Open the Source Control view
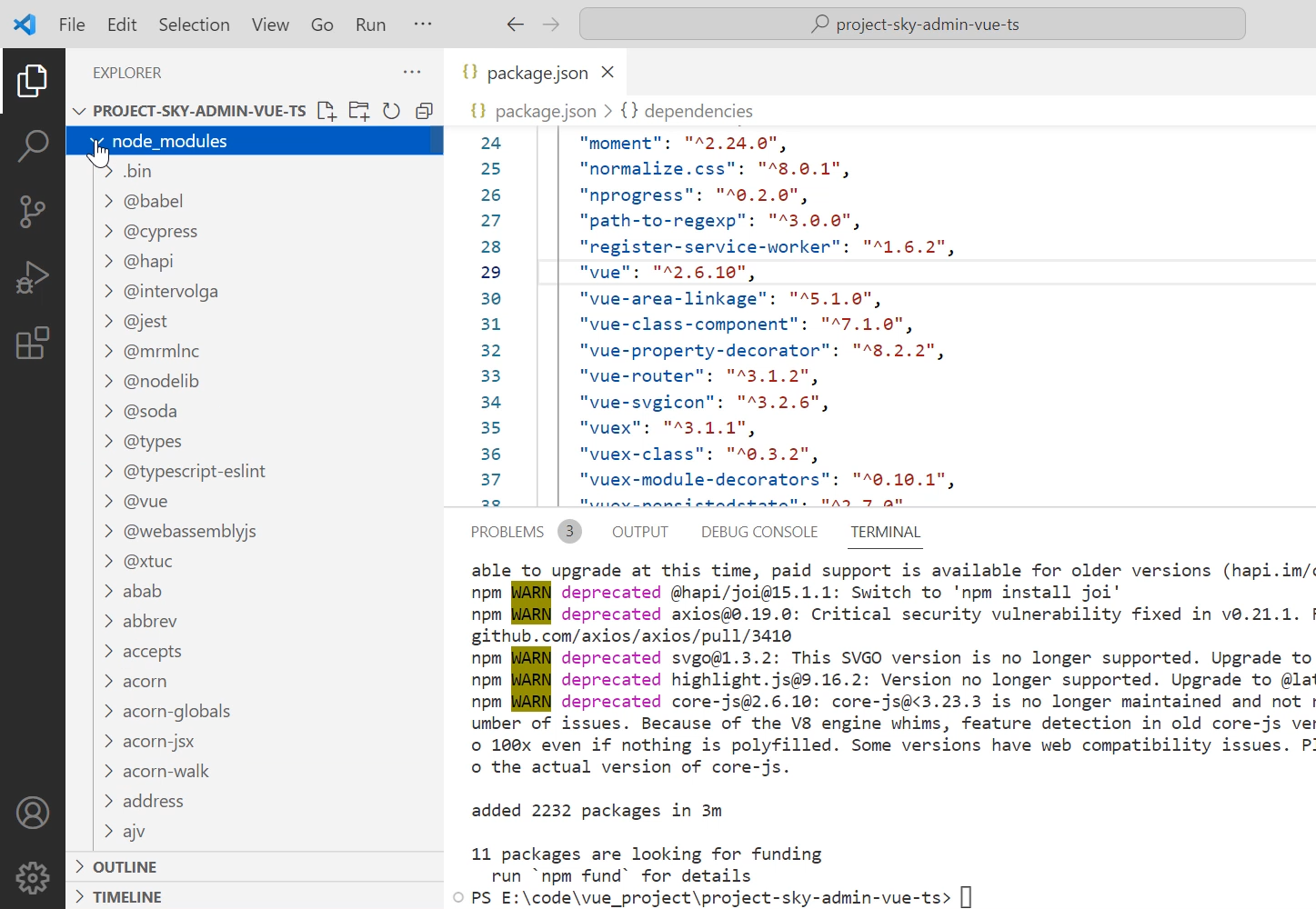The width and height of the screenshot is (1316, 909). click(x=33, y=212)
